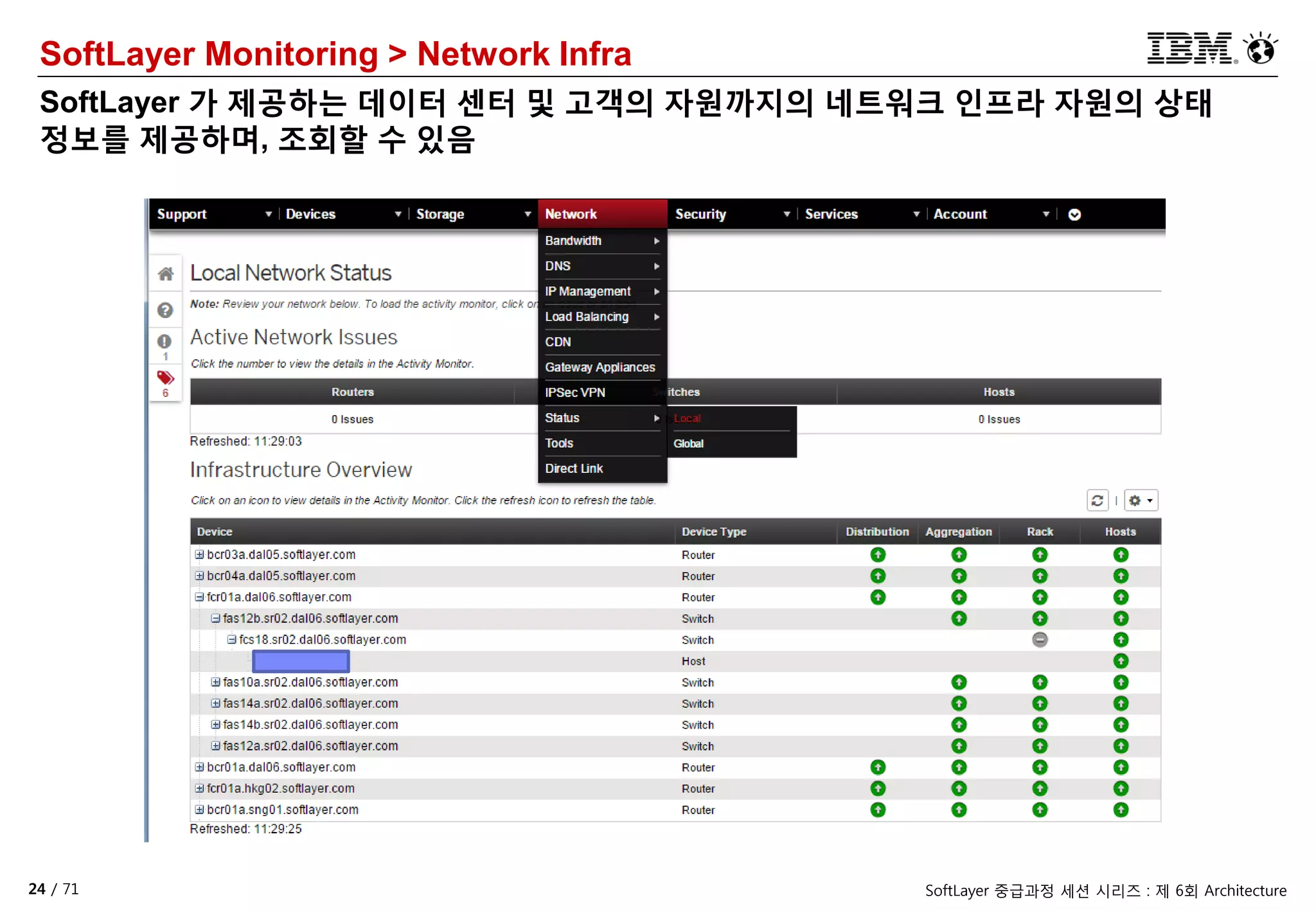1316x911 pixels.
Task: Click Distribution status icon for fcr01a.hkg02
Action: (x=878, y=788)
